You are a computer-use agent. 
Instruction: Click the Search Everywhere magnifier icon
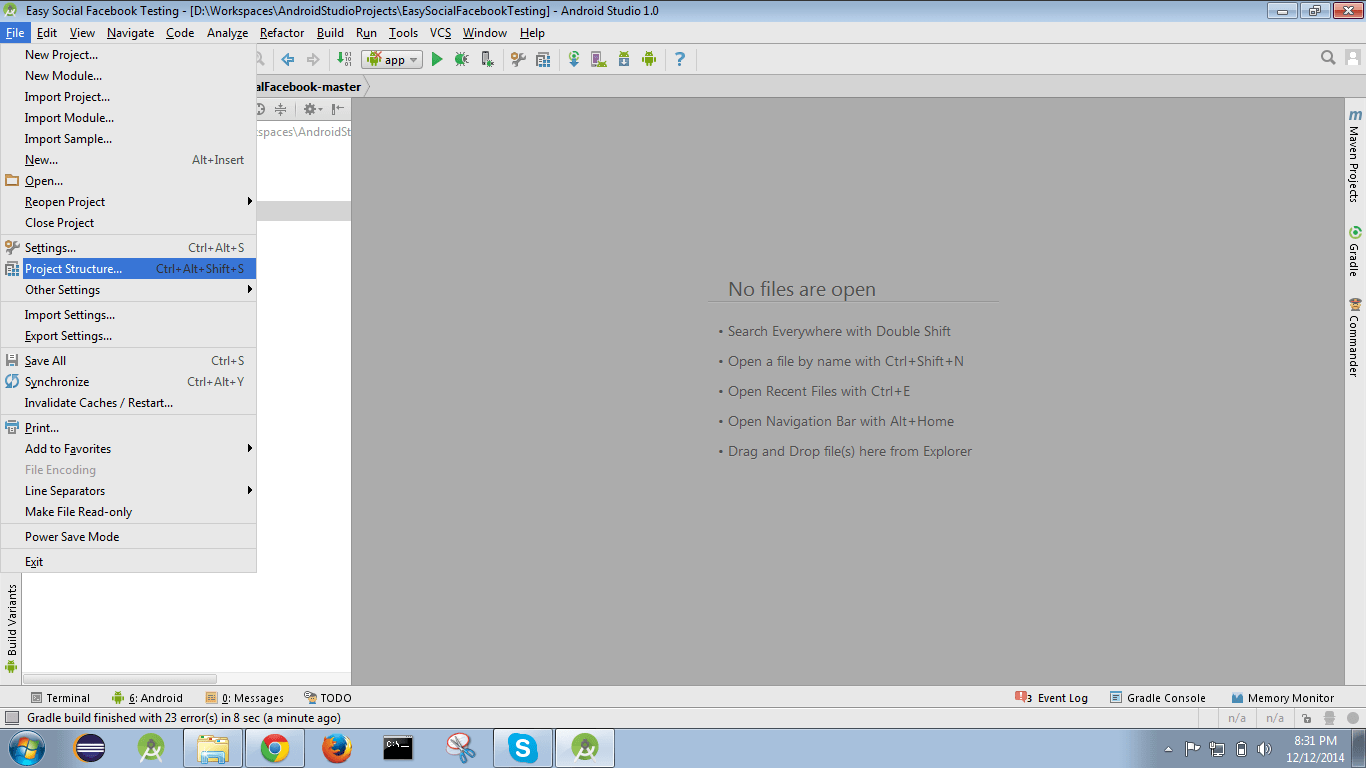click(1328, 58)
